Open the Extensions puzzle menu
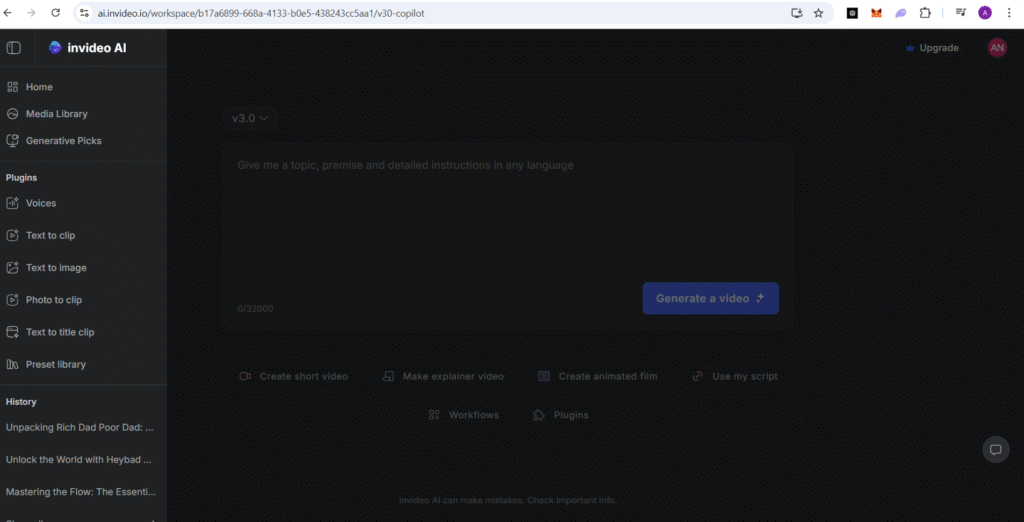Viewport: 1024px width, 522px height. [925, 13]
